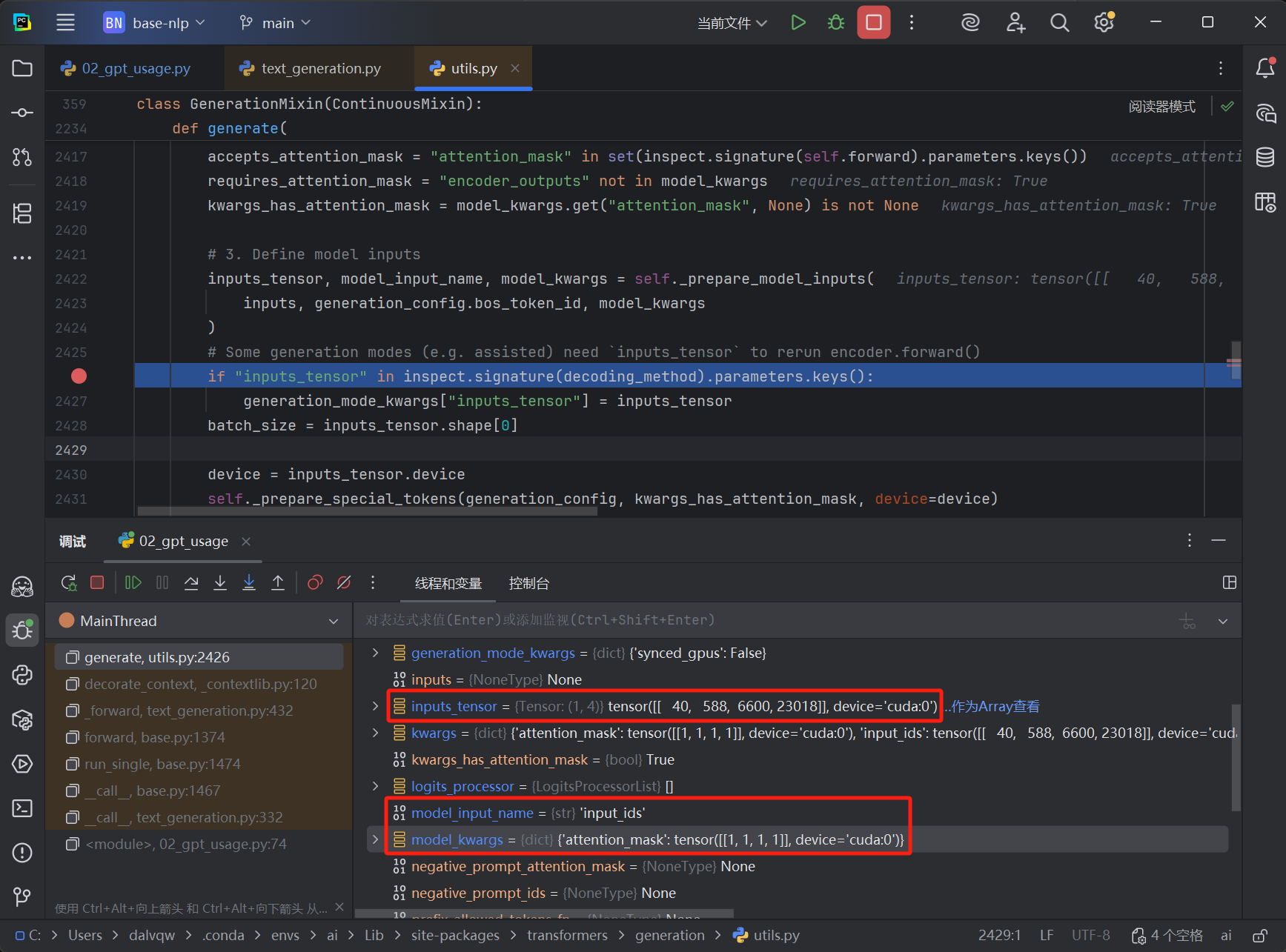Switch to the text_generation.py editor tab
This screenshot has width=1286, height=952.
(x=320, y=68)
